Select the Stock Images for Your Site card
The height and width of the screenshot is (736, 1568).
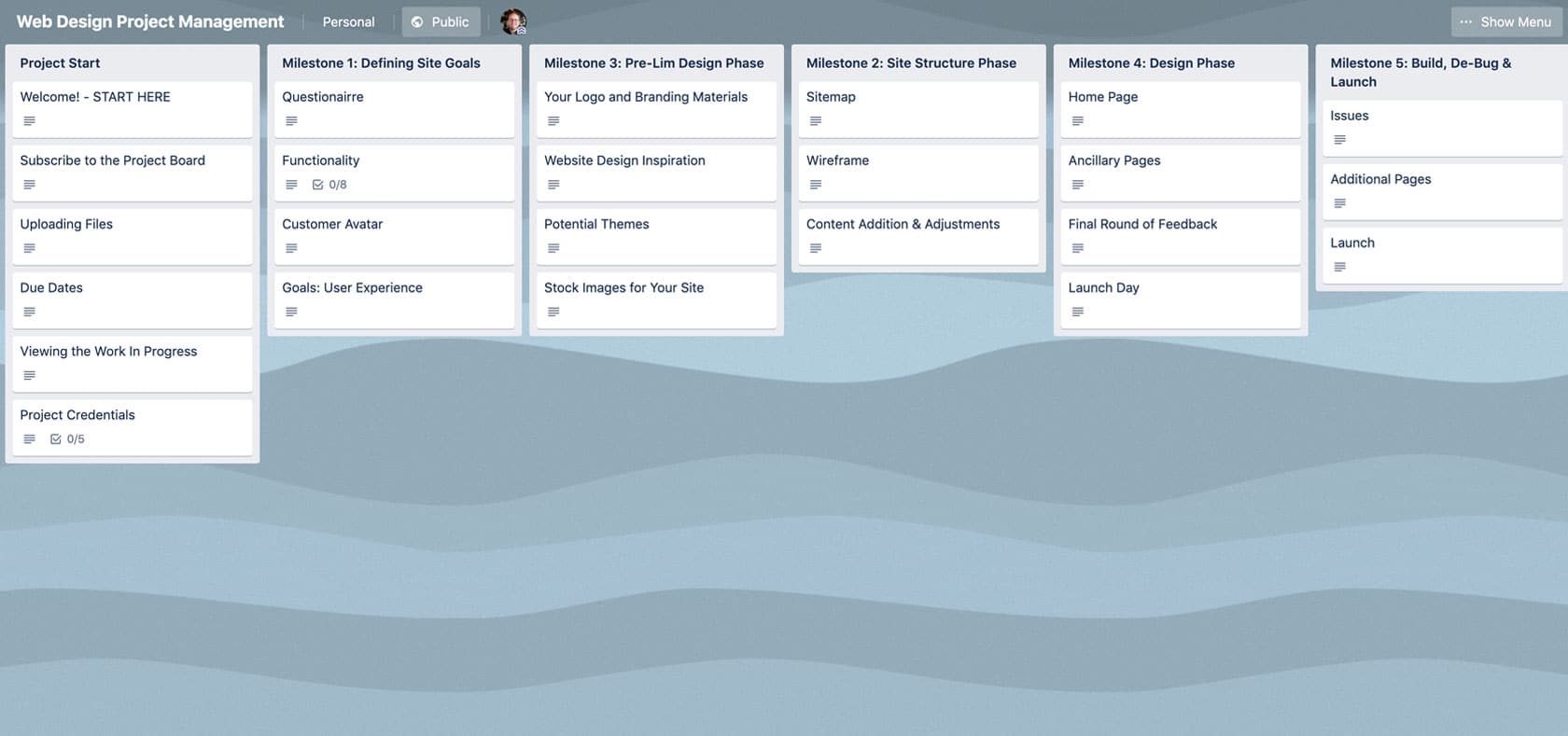click(656, 299)
